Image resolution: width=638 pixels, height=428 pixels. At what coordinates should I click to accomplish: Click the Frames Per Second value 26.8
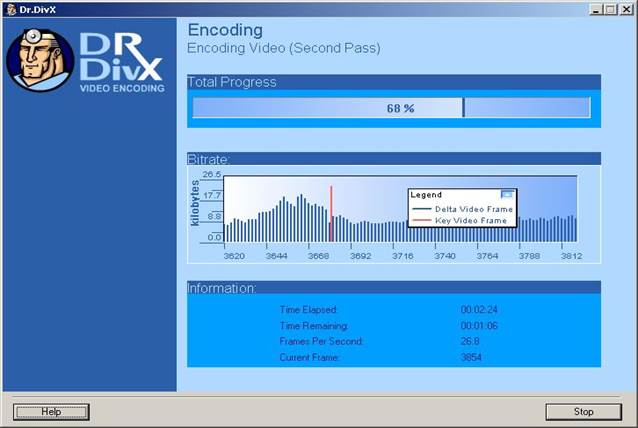[x=470, y=341]
